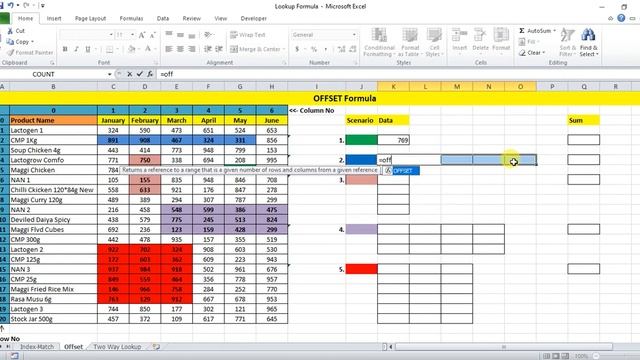Click the Developer ribbon tab

[x=253, y=18]
